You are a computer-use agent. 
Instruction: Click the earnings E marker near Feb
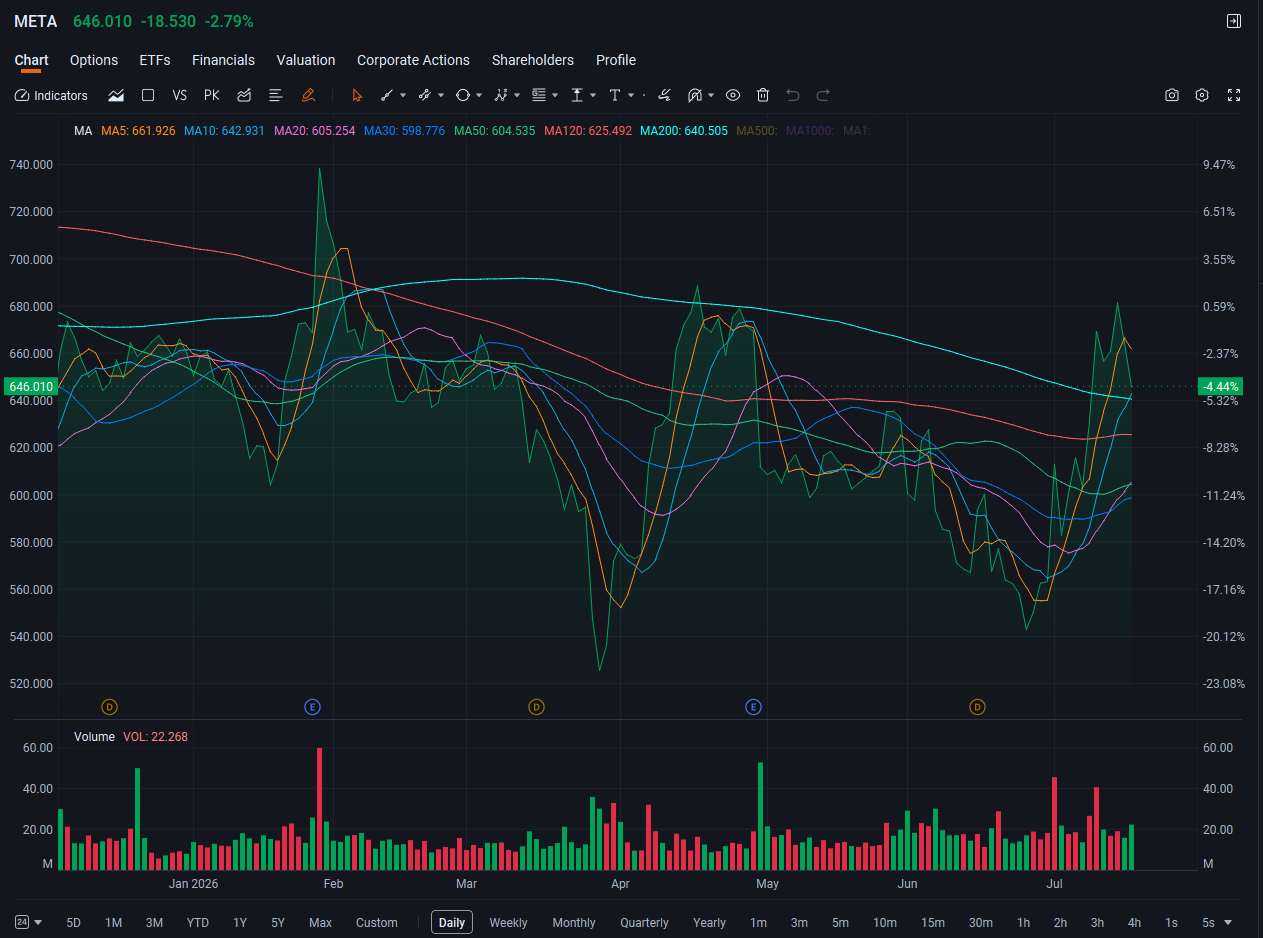pos(313,707)
